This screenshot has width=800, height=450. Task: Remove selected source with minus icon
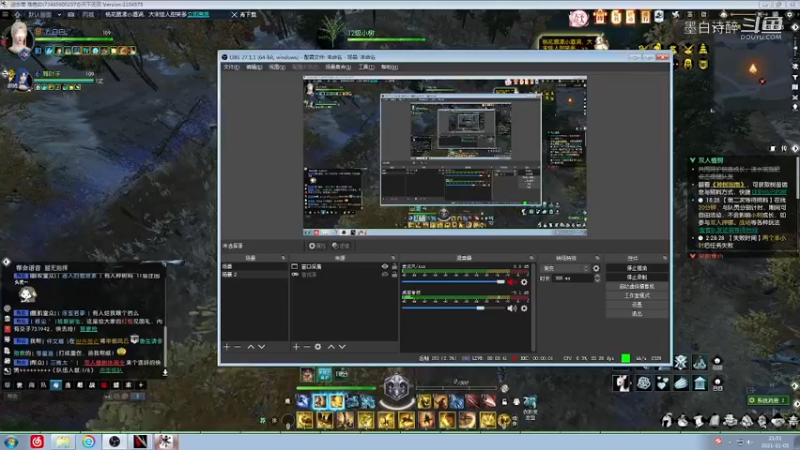[x=307, y=347]
